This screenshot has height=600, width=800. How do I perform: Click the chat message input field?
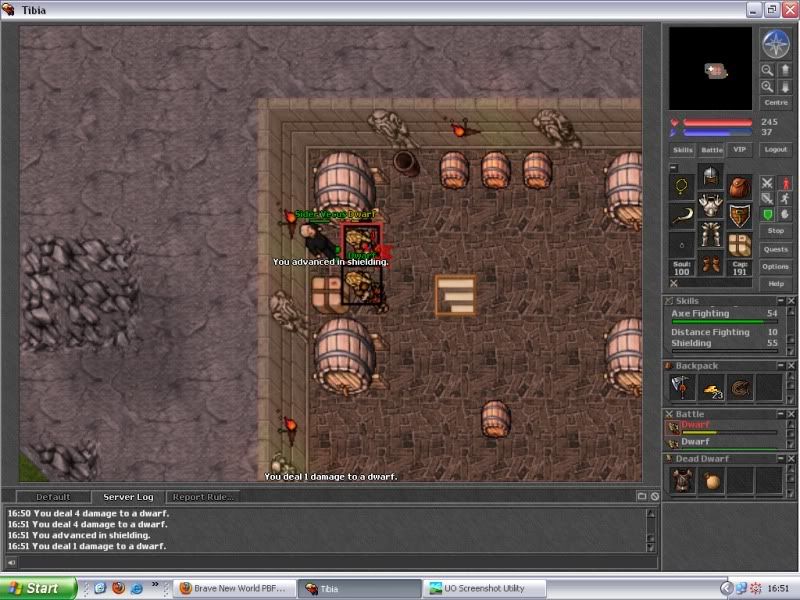pyautogui.click(x=337, y=562)
